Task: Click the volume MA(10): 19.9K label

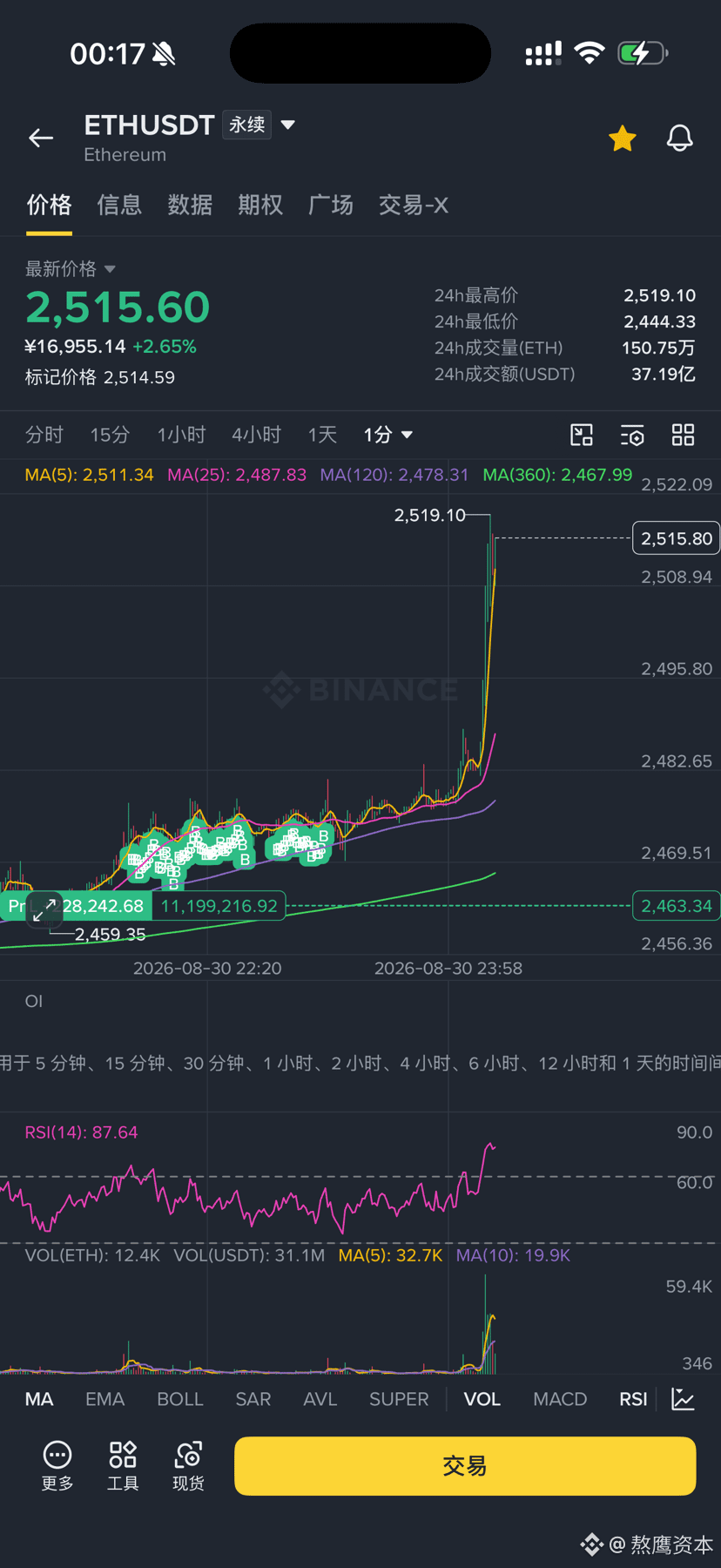Action: tap(514, 1255)
